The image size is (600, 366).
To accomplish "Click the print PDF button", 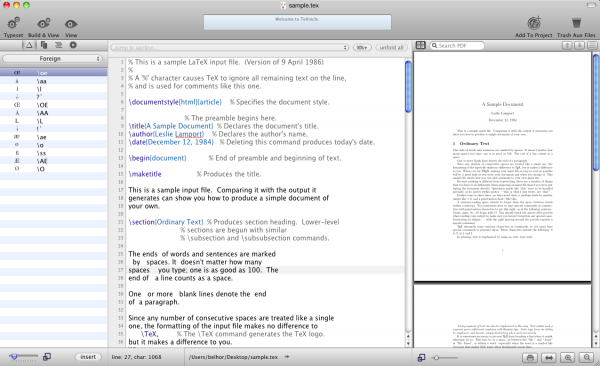I will pos(530,358).
